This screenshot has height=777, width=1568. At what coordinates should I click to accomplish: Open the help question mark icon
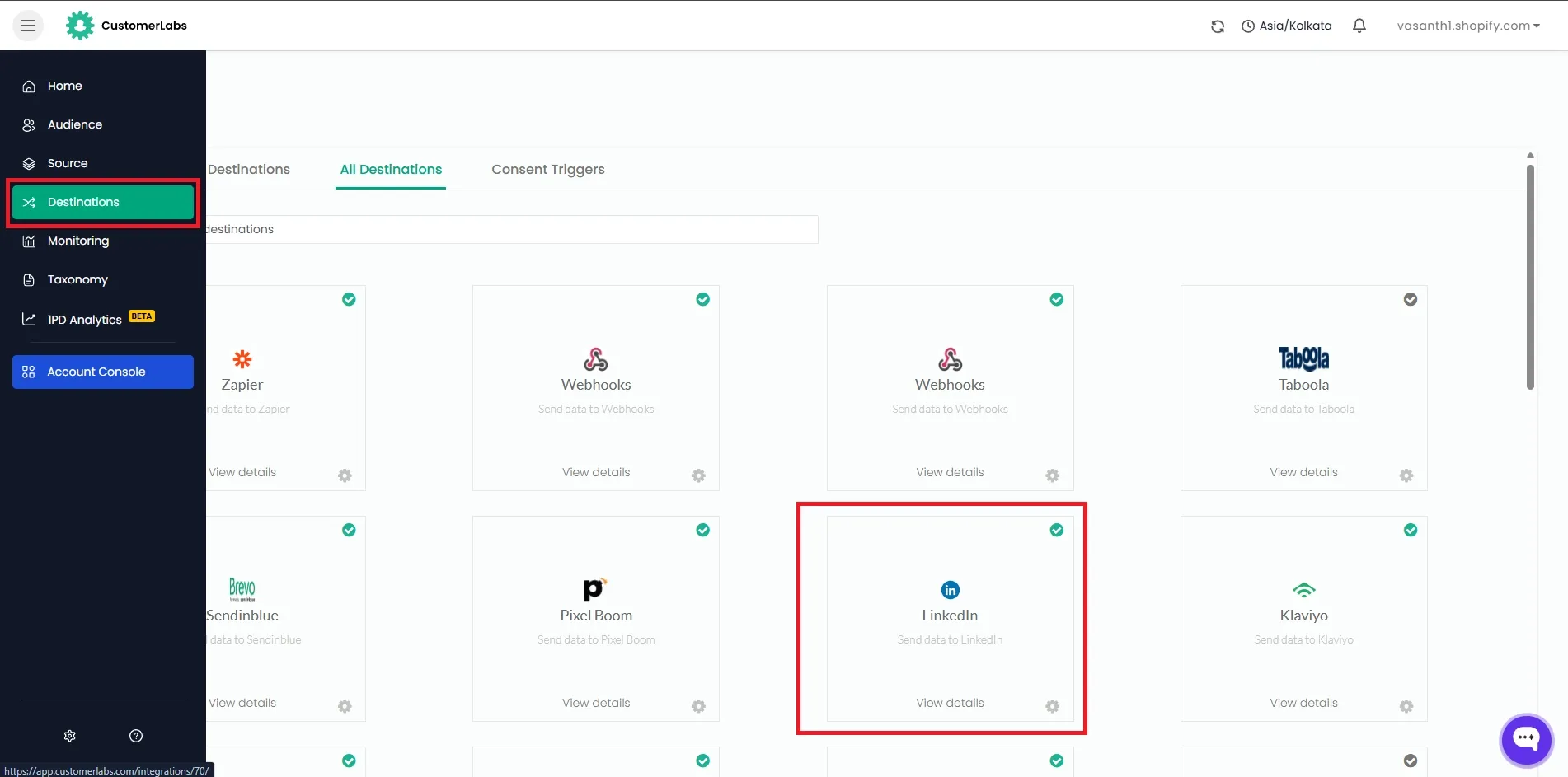(x=136, y=736)
